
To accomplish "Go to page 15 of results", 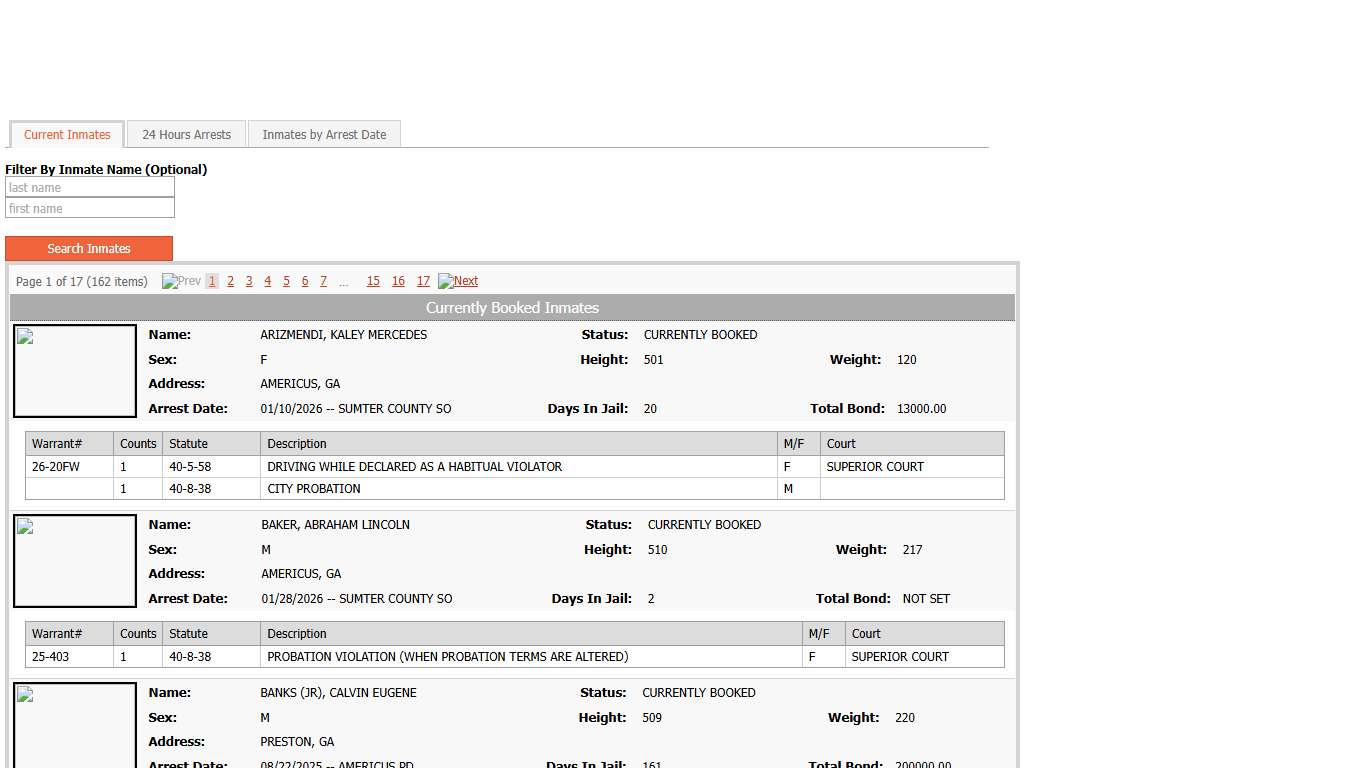I will [373, 282].
